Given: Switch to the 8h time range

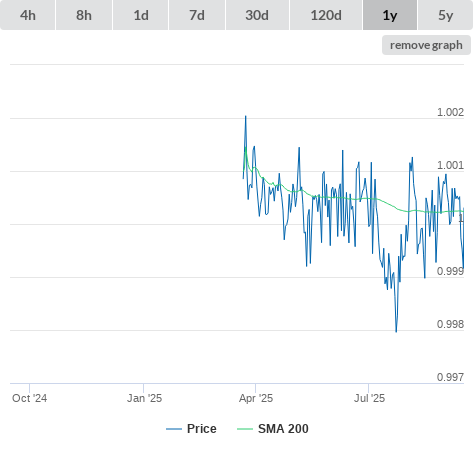Looking at the screenshot, I should click(x=84, y=15).
